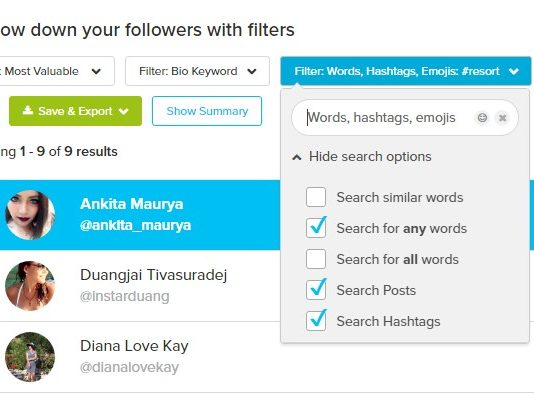Collapse the Words, Hashtags, Emojis filter dropdown

(x=406, y=71)
